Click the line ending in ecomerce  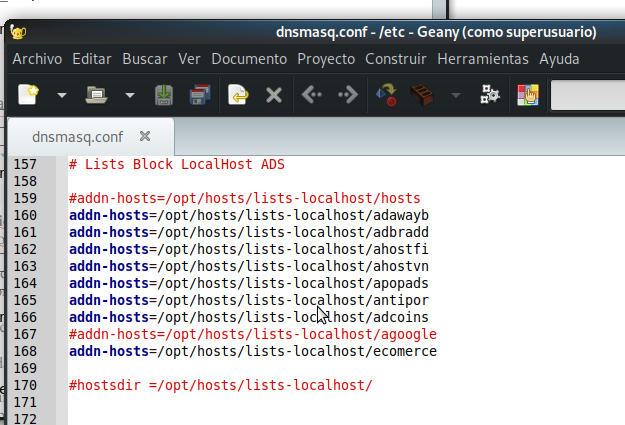[x=253, y=351]
